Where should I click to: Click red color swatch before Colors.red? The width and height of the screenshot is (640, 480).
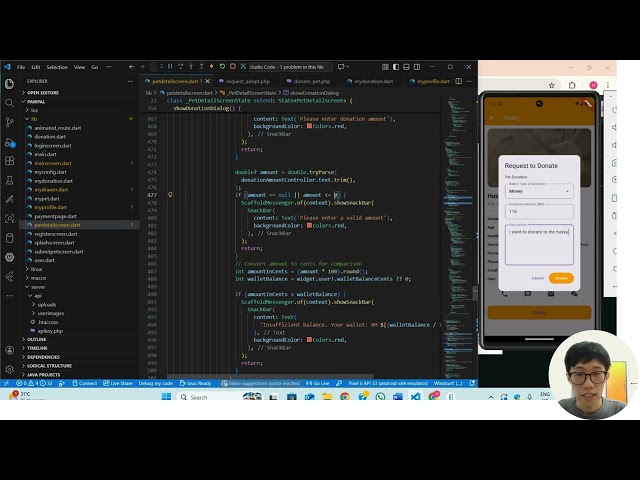click(x=310, y=225)
